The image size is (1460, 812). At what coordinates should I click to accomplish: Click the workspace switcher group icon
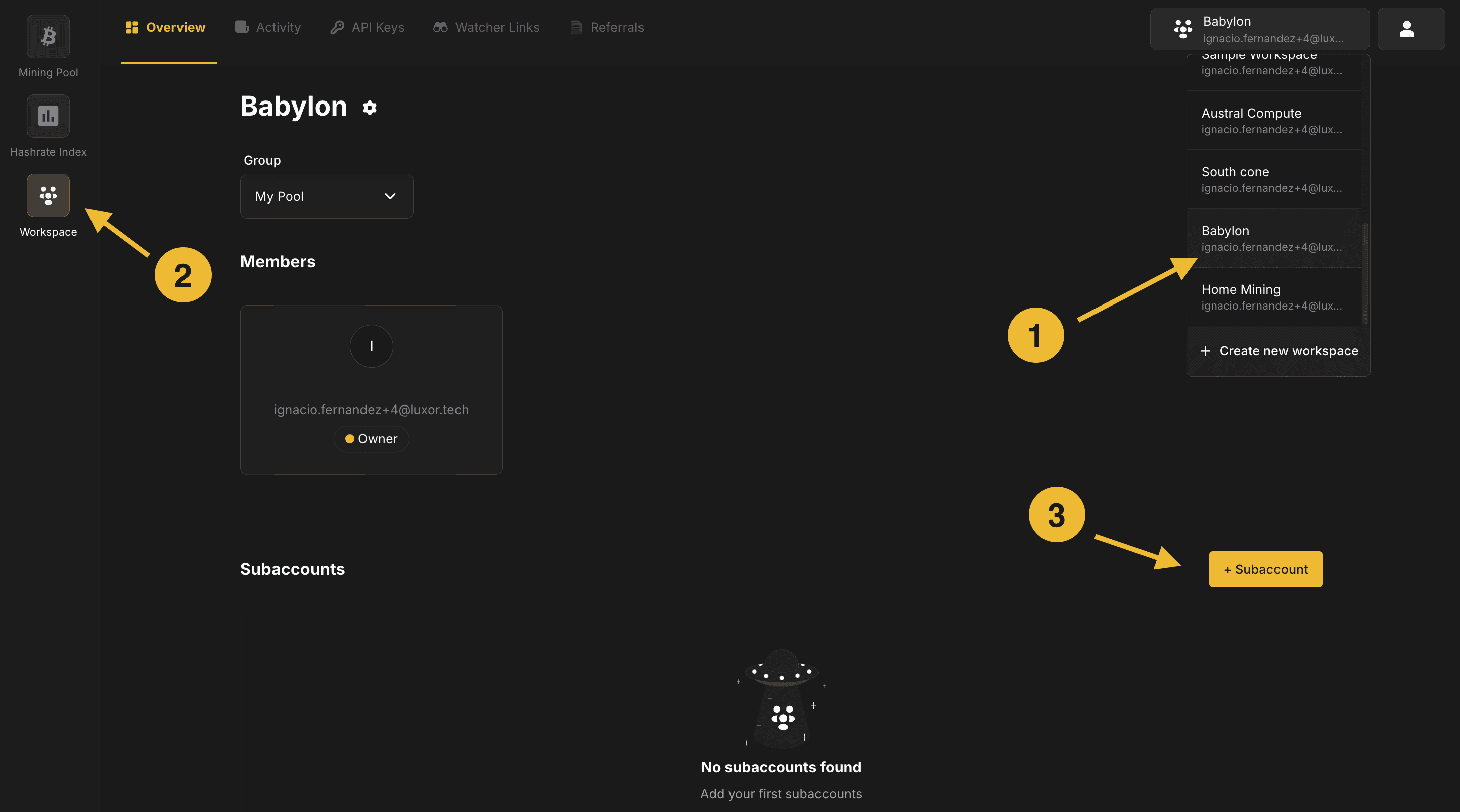tap(1183, 29)
